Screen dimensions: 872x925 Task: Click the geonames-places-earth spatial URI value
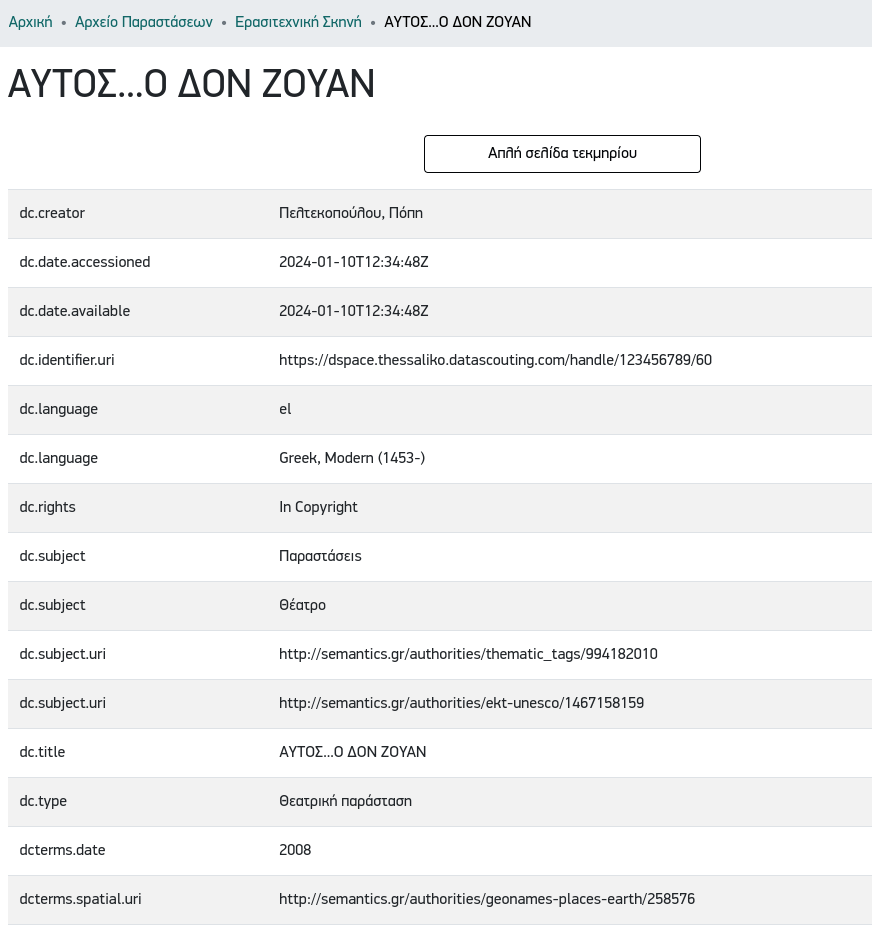tap(487, 899)
